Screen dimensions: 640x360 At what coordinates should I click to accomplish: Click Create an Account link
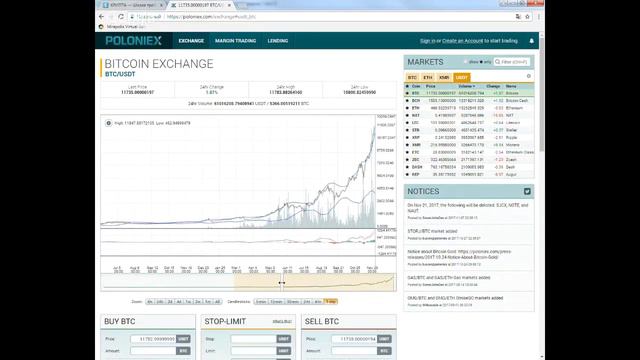(x=462, y=41)
